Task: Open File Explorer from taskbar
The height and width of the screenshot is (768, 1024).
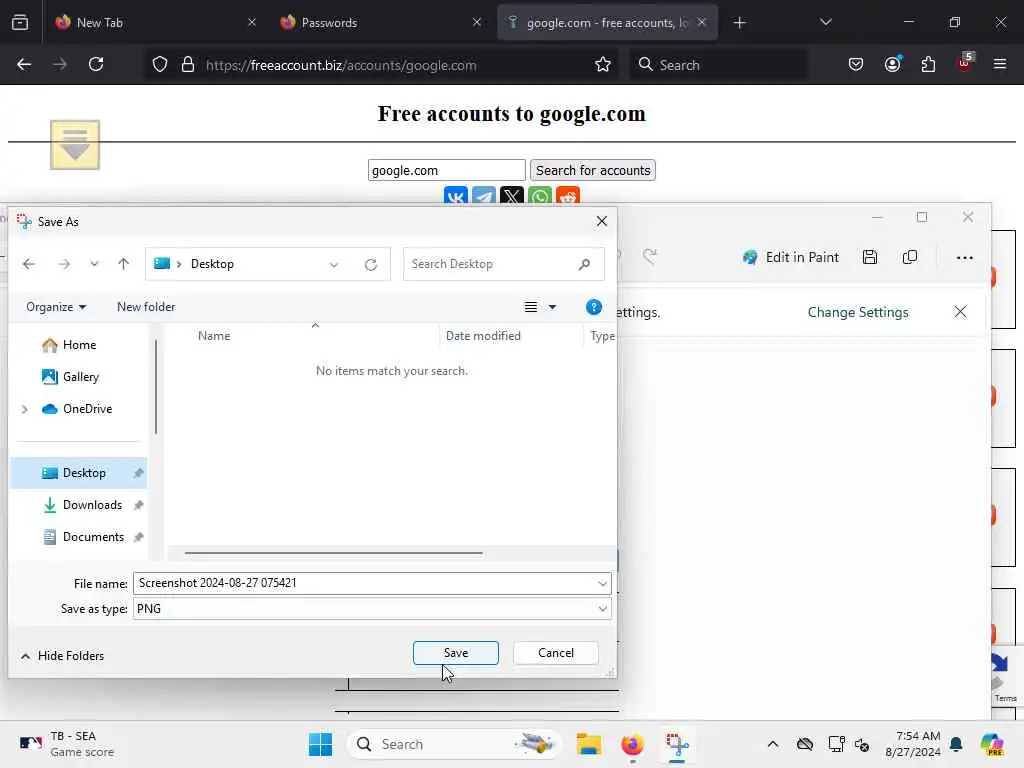Action: pos(588,744)
